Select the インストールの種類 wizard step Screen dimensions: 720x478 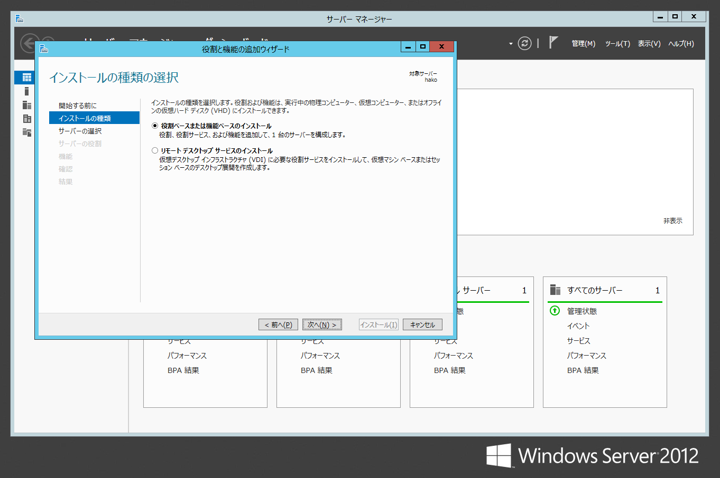(94, 118)
